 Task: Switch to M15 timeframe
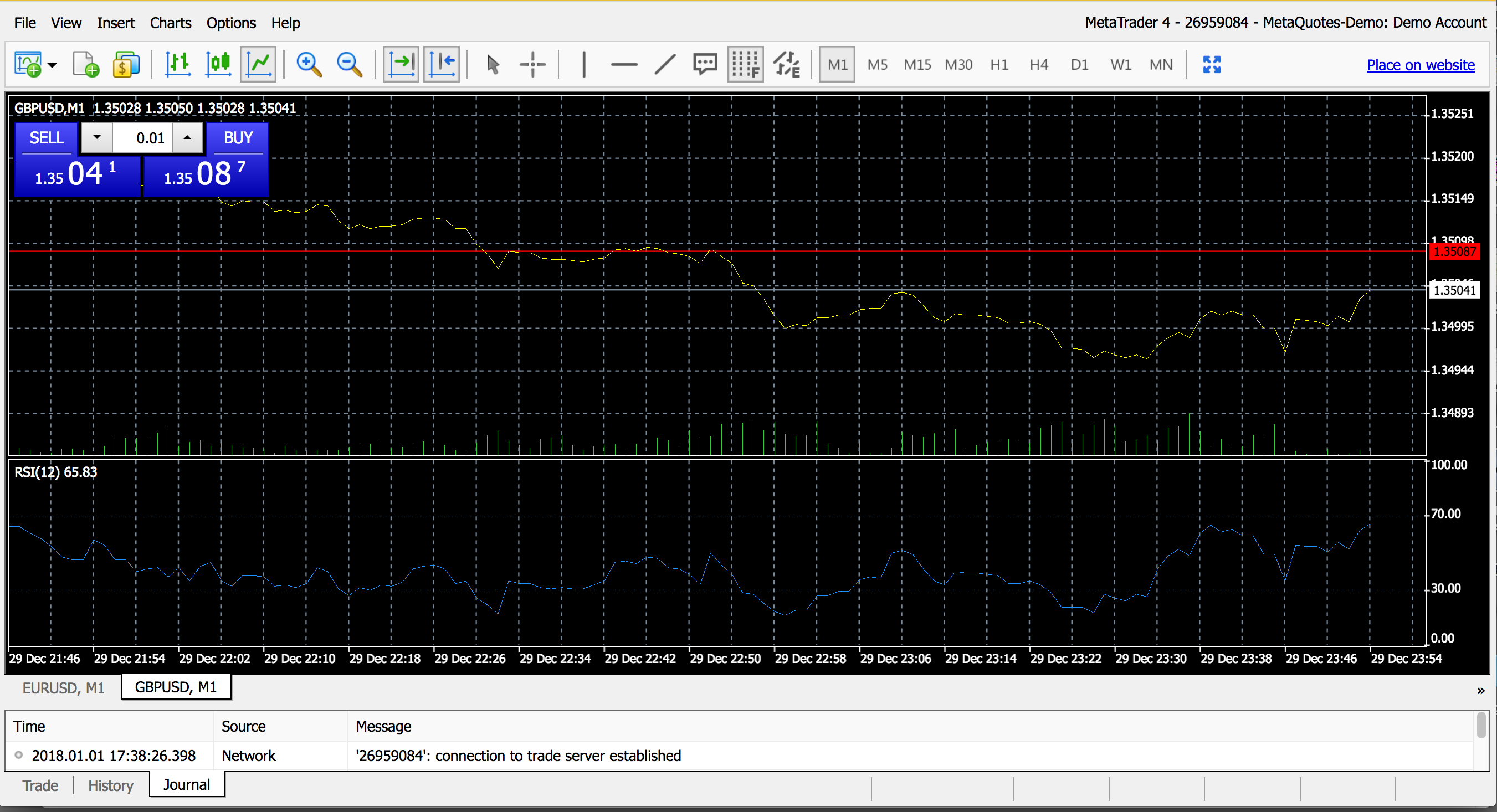click(x=917, y=64)
